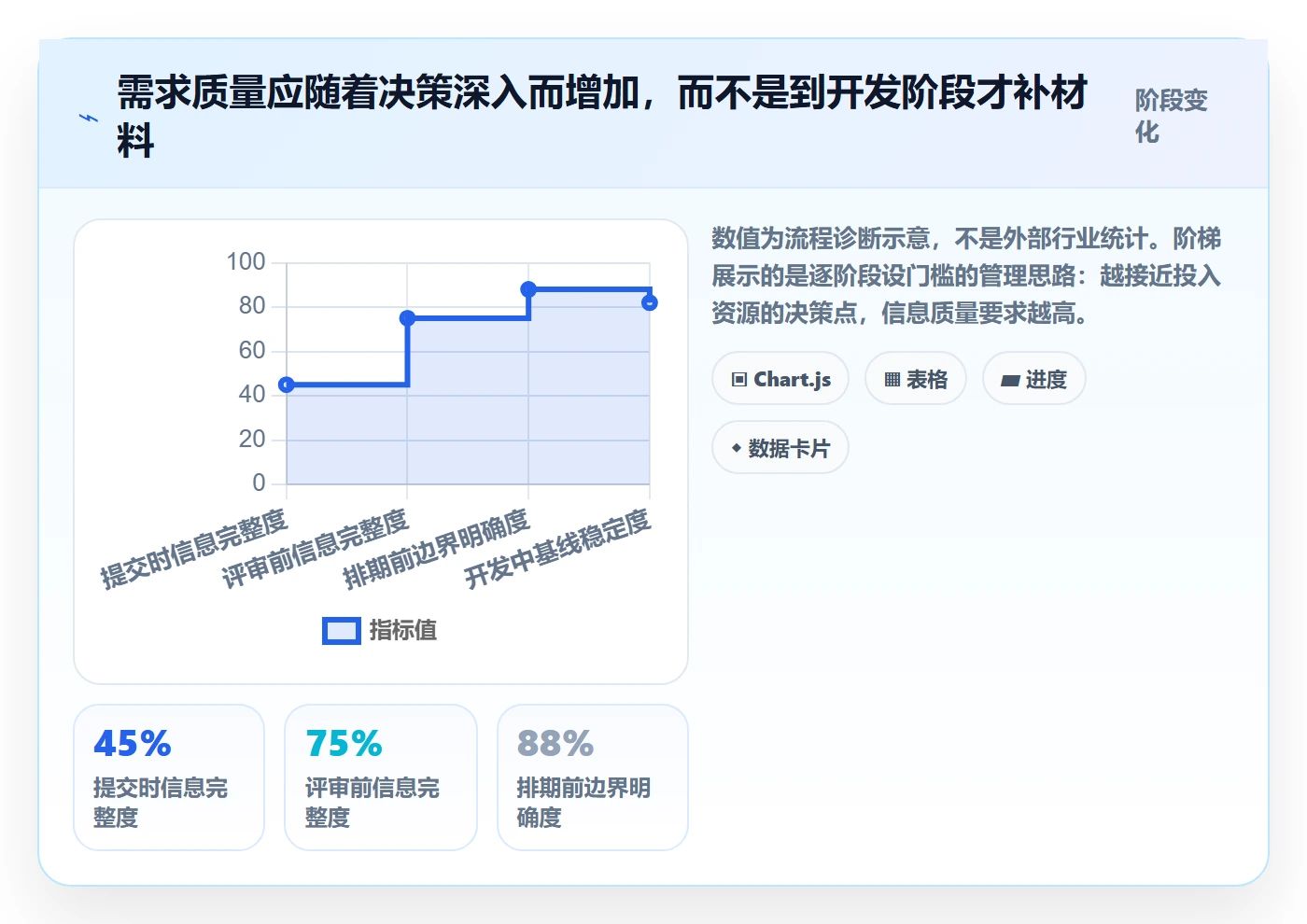Click the lightning bolt icon beside the title
Screen dimensions: 1307x924
[89, 118]
